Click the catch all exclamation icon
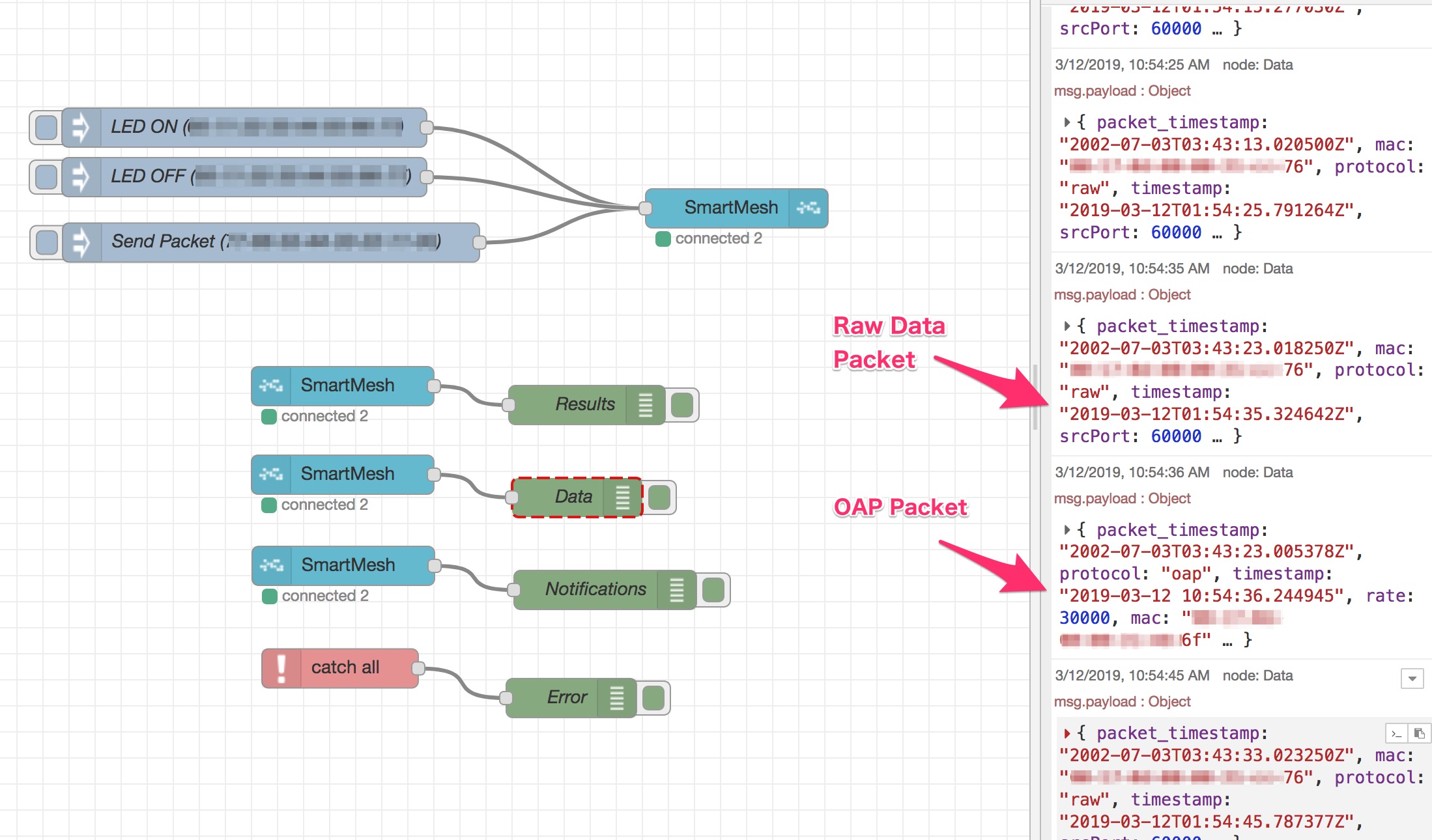The image size is (1432, 840). point(281,668)
